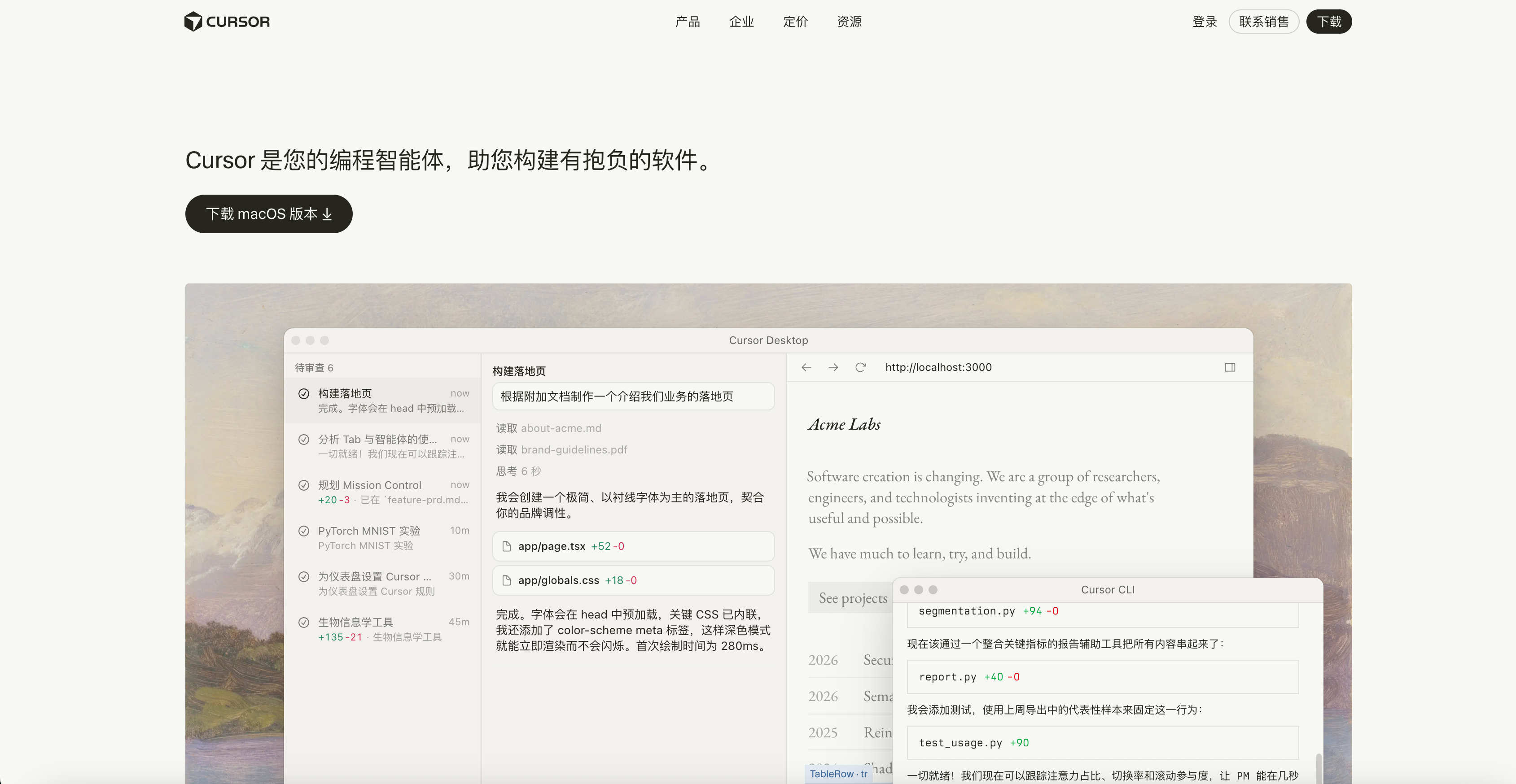Click the 联系销售 button
This screenshot has width=1516, height=784.
(1263, 22)
